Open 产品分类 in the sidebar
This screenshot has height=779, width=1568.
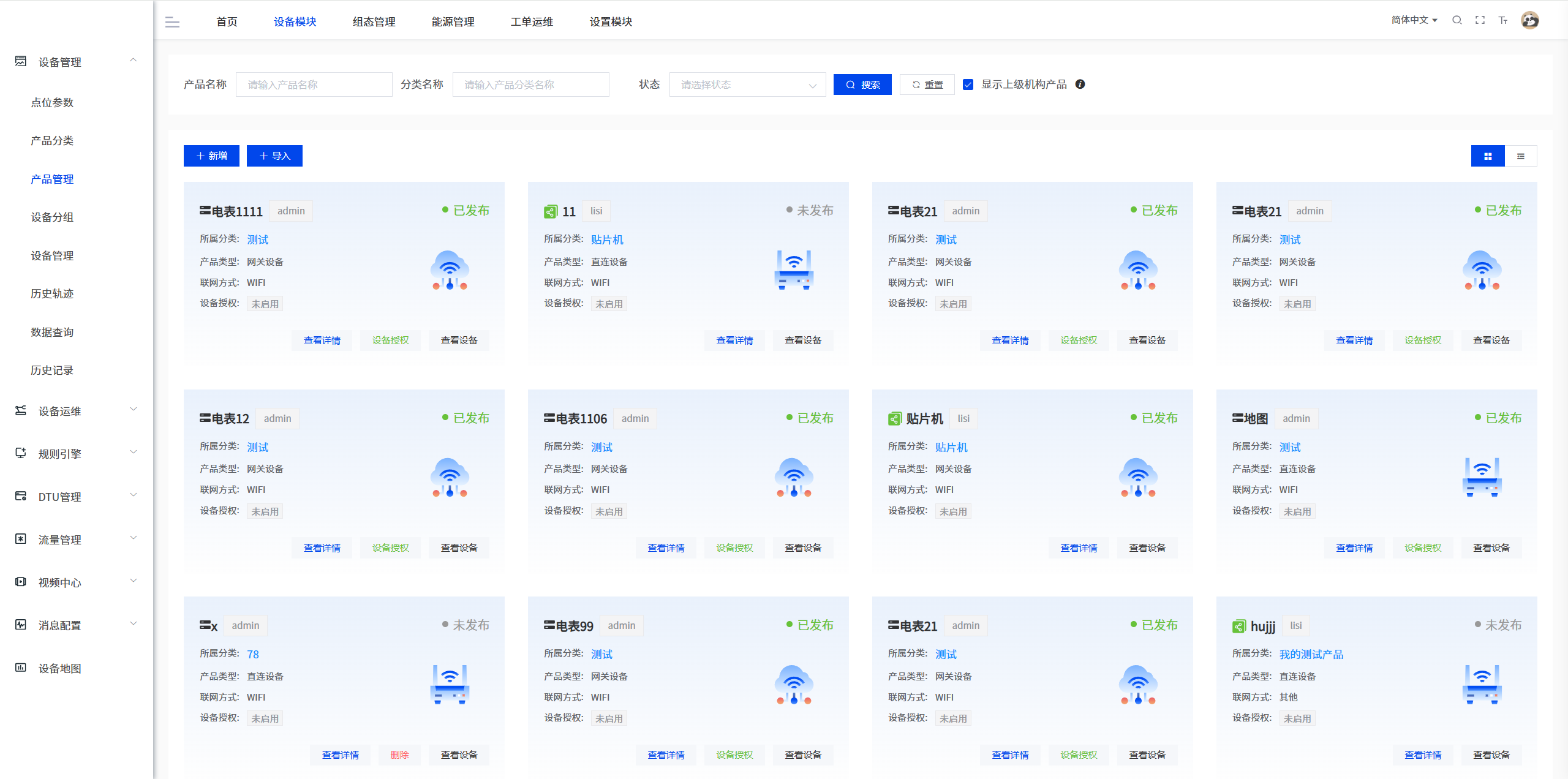(x=52, y=141)
